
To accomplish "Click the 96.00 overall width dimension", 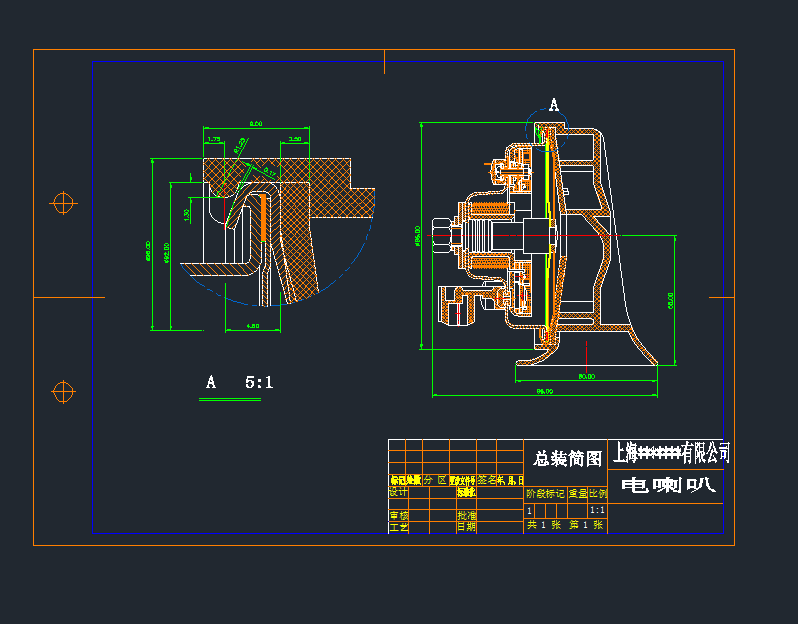I will [545, 391].
